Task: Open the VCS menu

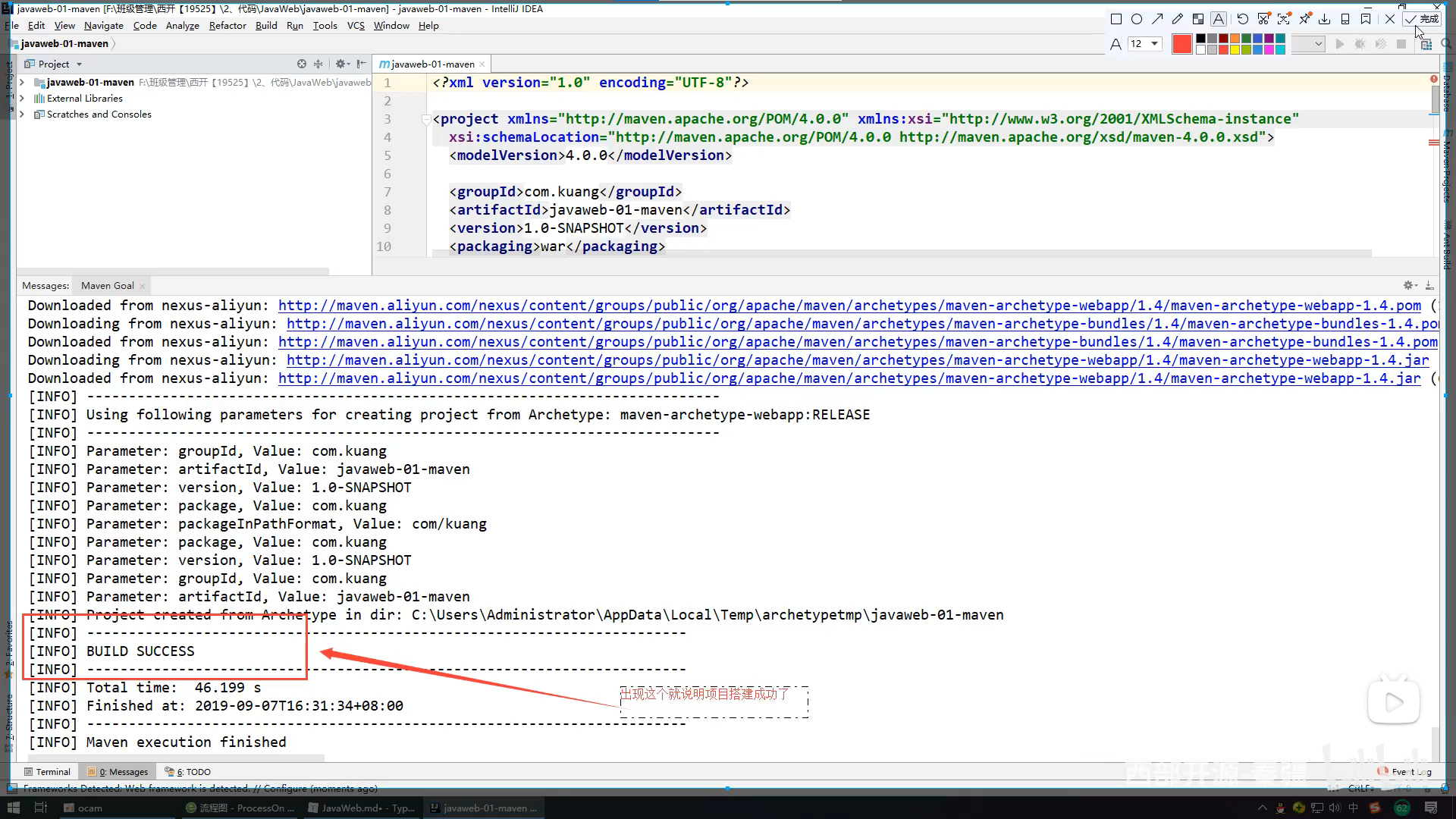Action: pos(356,25)
